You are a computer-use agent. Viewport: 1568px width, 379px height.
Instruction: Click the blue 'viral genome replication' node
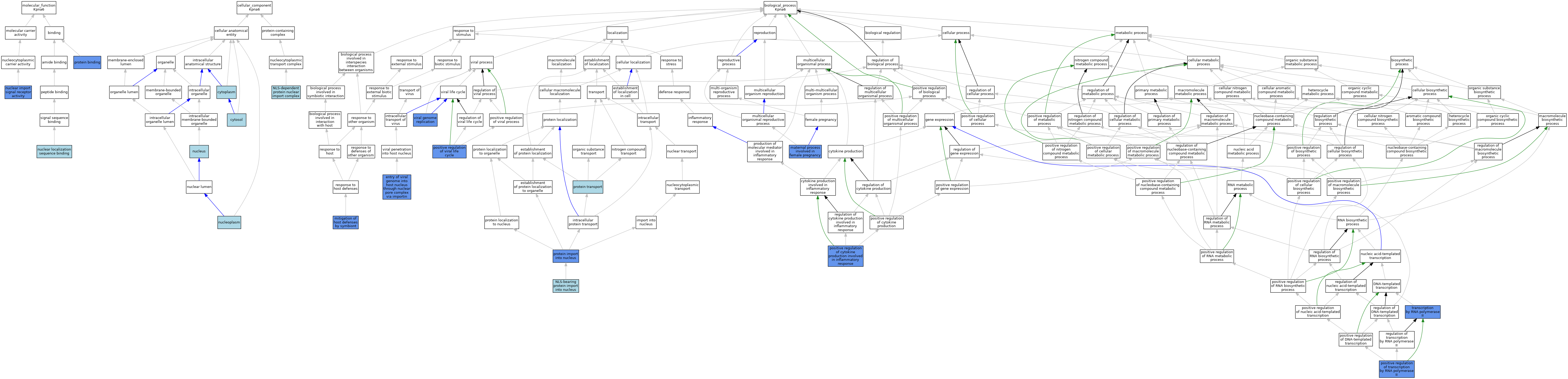click(425, 120)
